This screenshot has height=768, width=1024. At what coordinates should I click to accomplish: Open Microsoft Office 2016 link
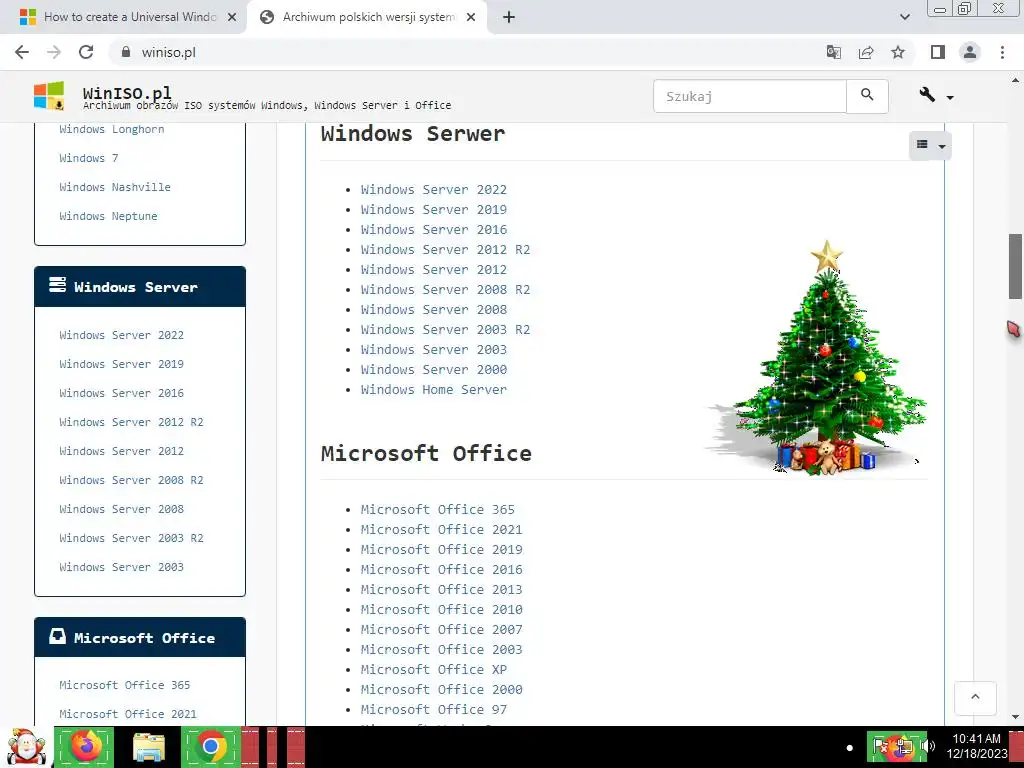pyautogui.click(x=441, y=569)
